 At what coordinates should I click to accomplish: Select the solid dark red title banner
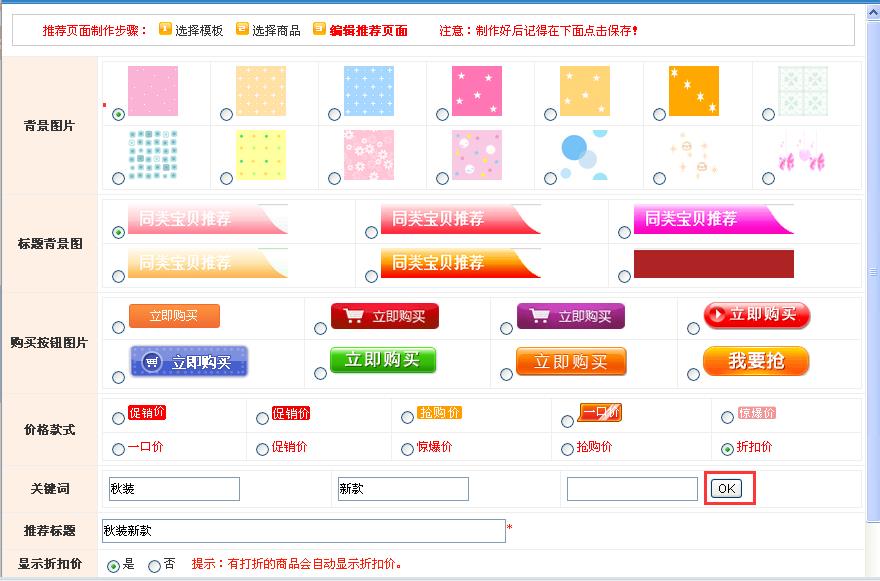(713, 264)
